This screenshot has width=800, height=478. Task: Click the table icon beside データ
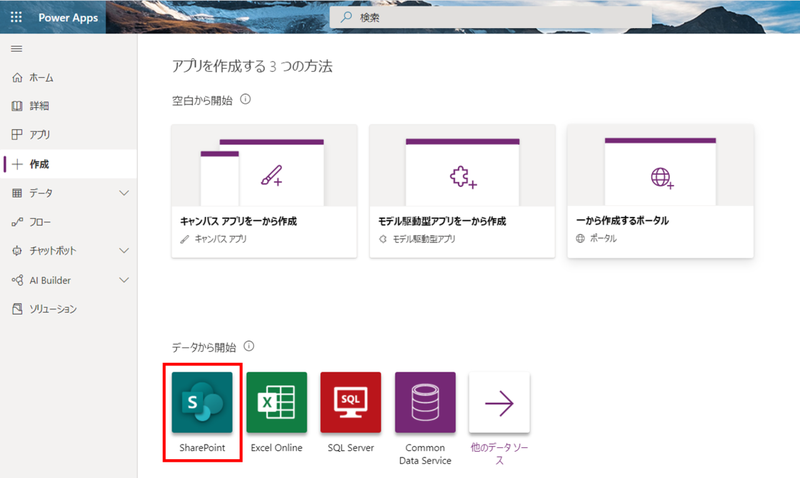tap(17, 193)
